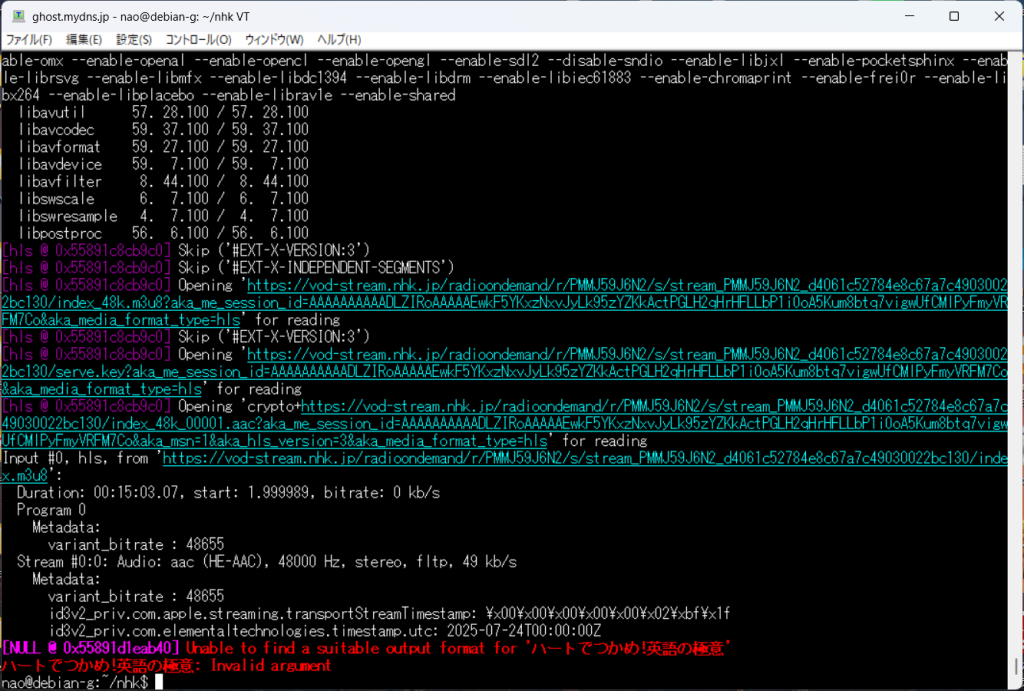The width and height of the screenshot is (1024, 691).
Task: Open the 編集(E) menu
Action: [x=84, y=40]
